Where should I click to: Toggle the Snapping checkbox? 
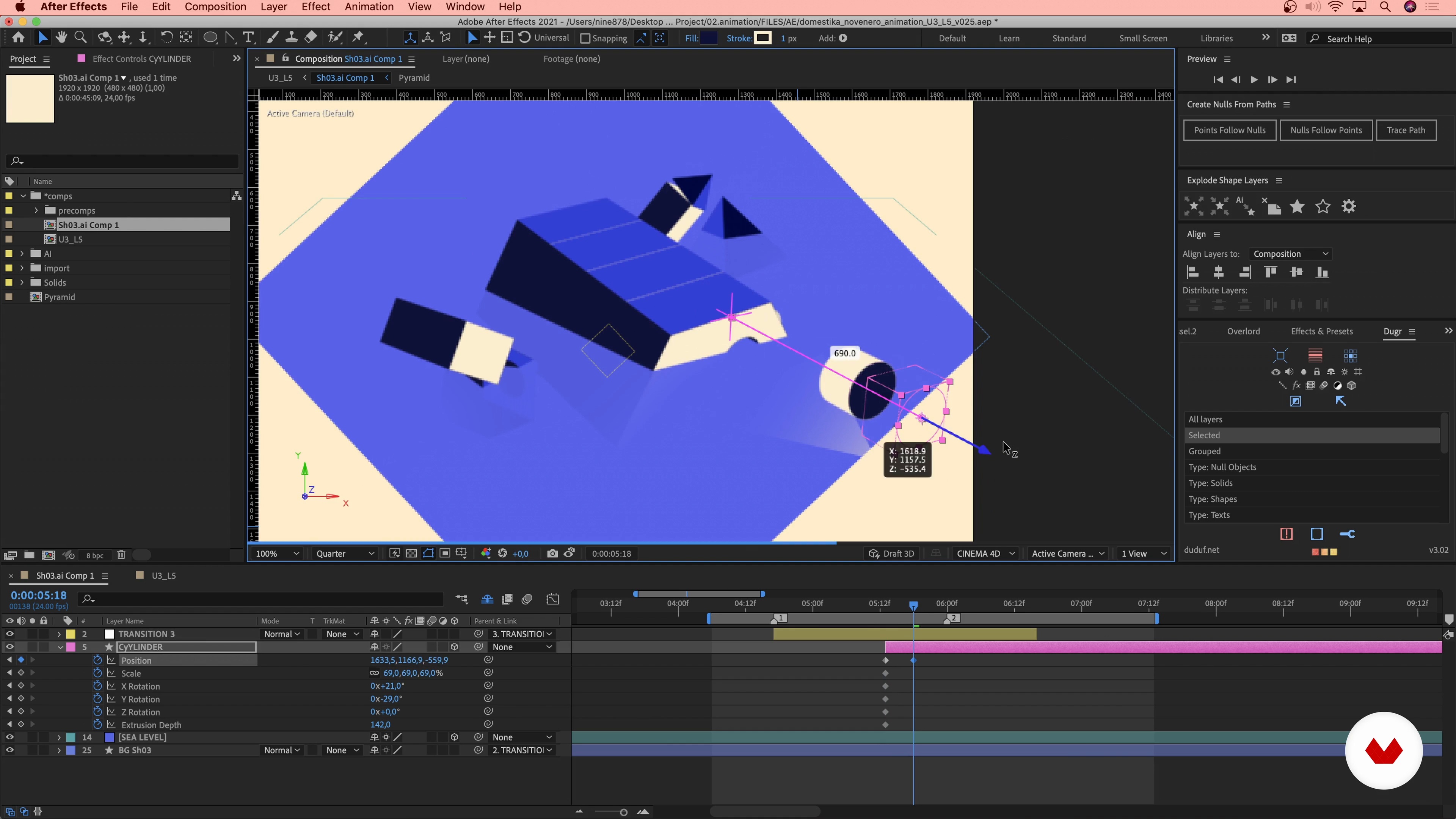click(x=585, y=38)
